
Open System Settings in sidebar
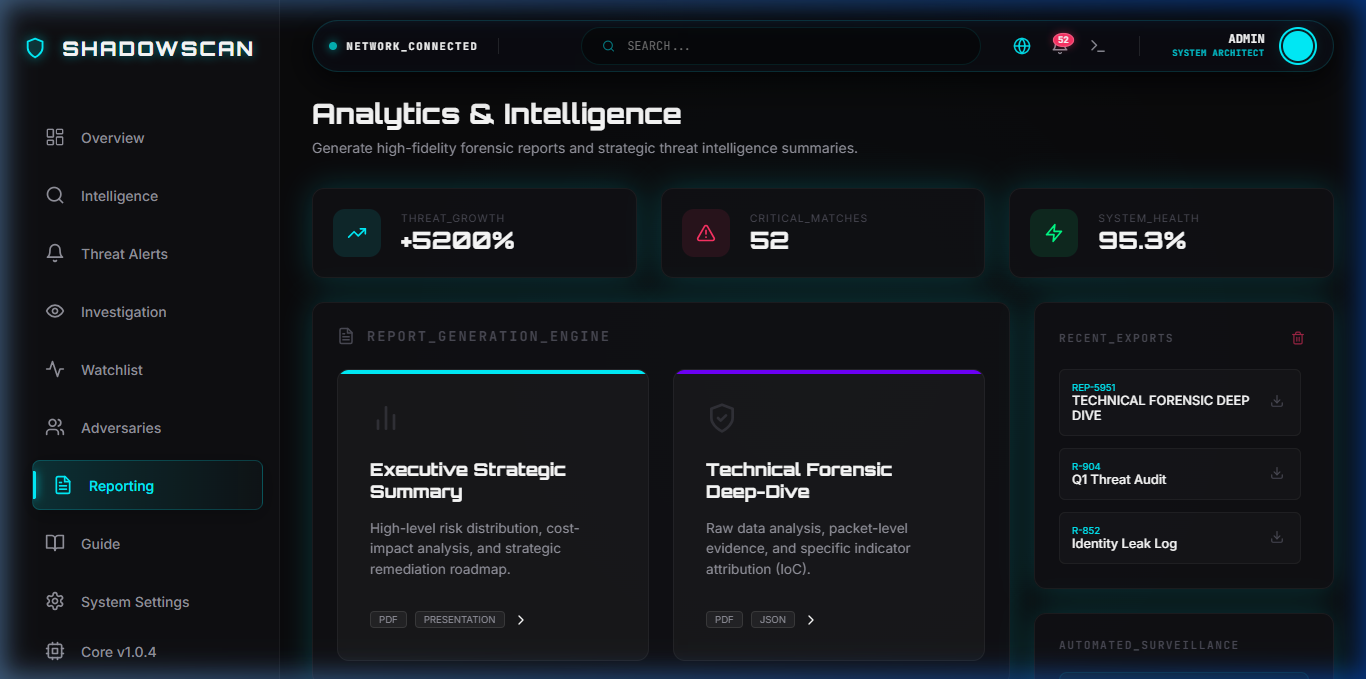pos(148,602)
